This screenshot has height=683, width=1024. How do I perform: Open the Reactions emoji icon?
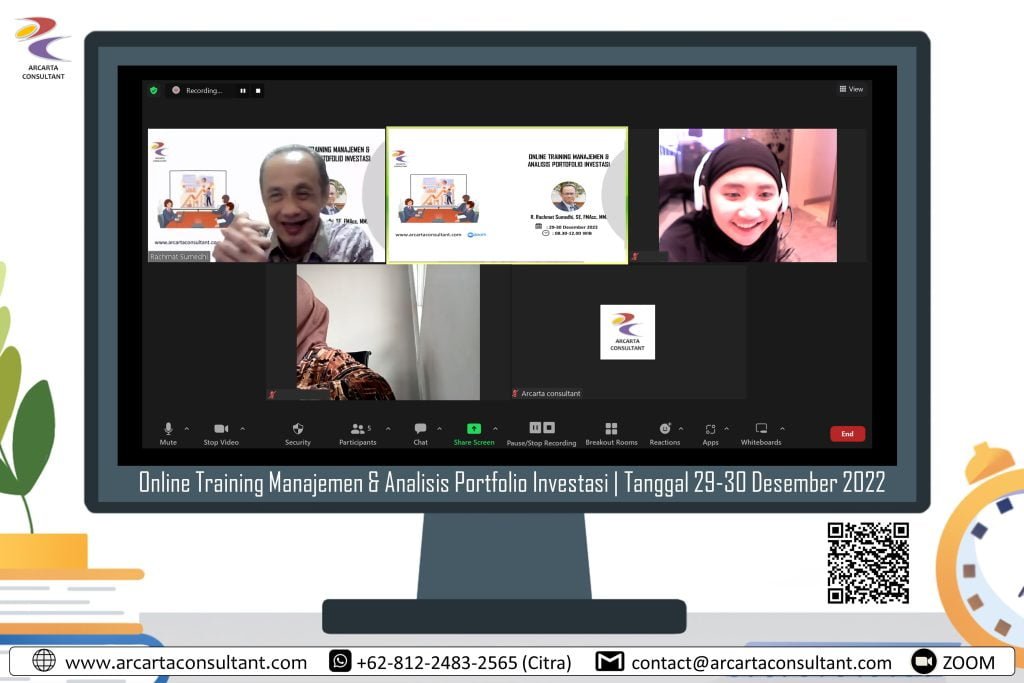point(664,429)
